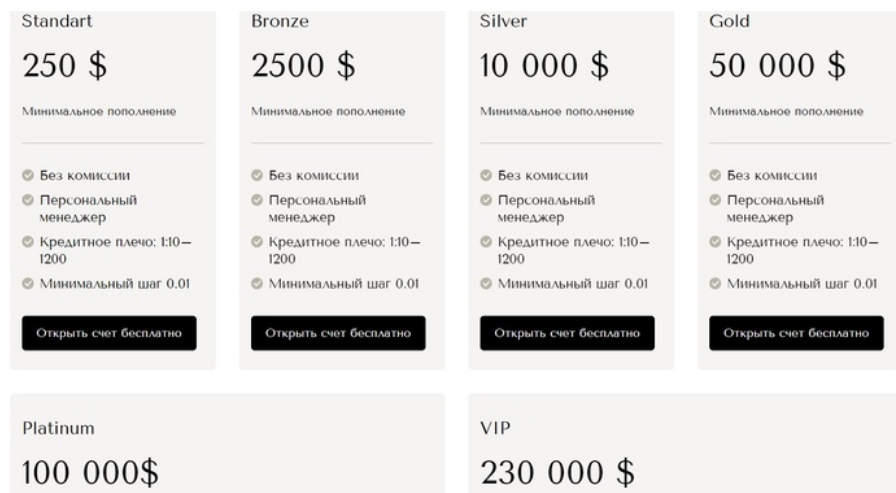The height and width of the screenshot is (493, 896).
Task: Click the Silver 10 000 $ price
Action: point(545,65)
